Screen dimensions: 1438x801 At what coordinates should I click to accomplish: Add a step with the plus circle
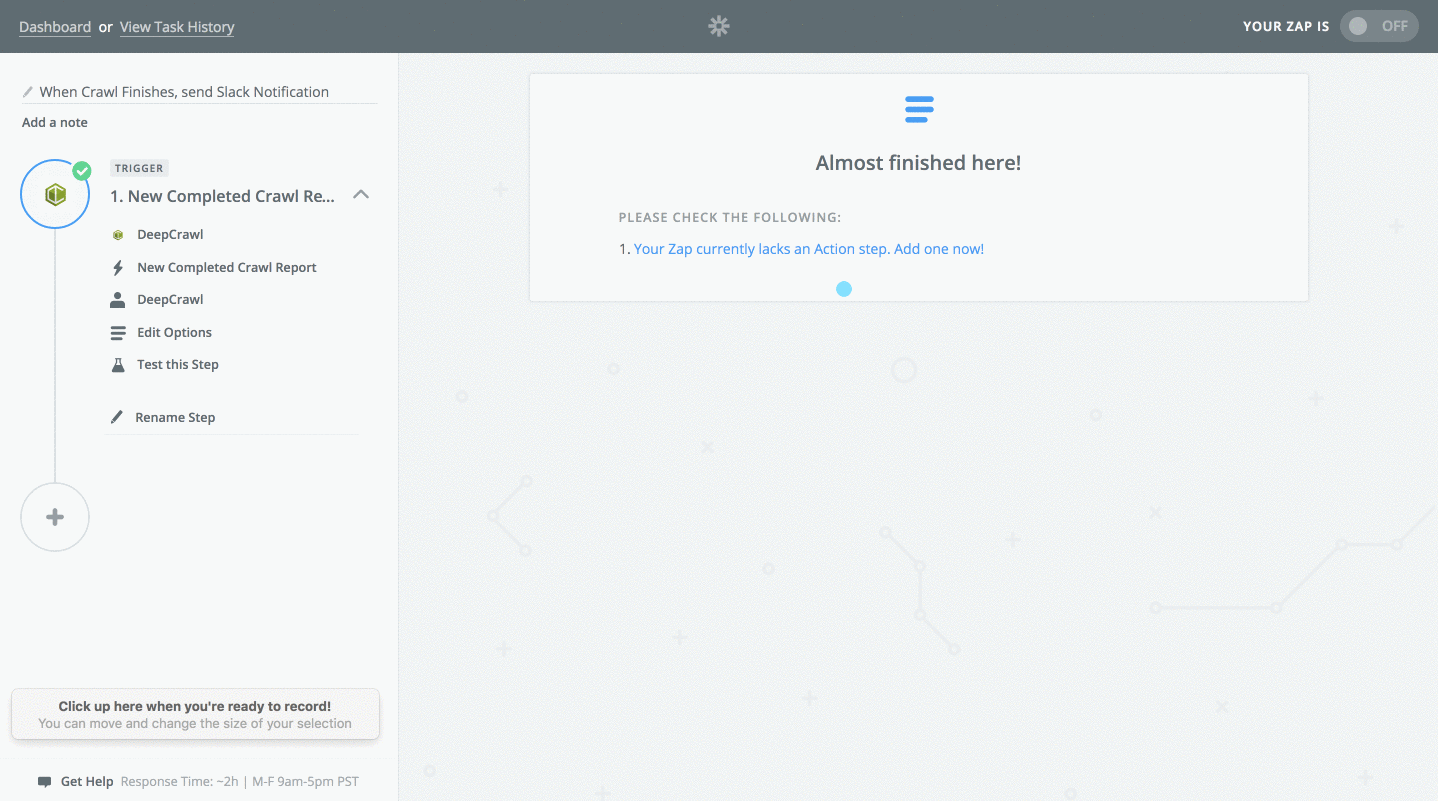coord(55,517)
